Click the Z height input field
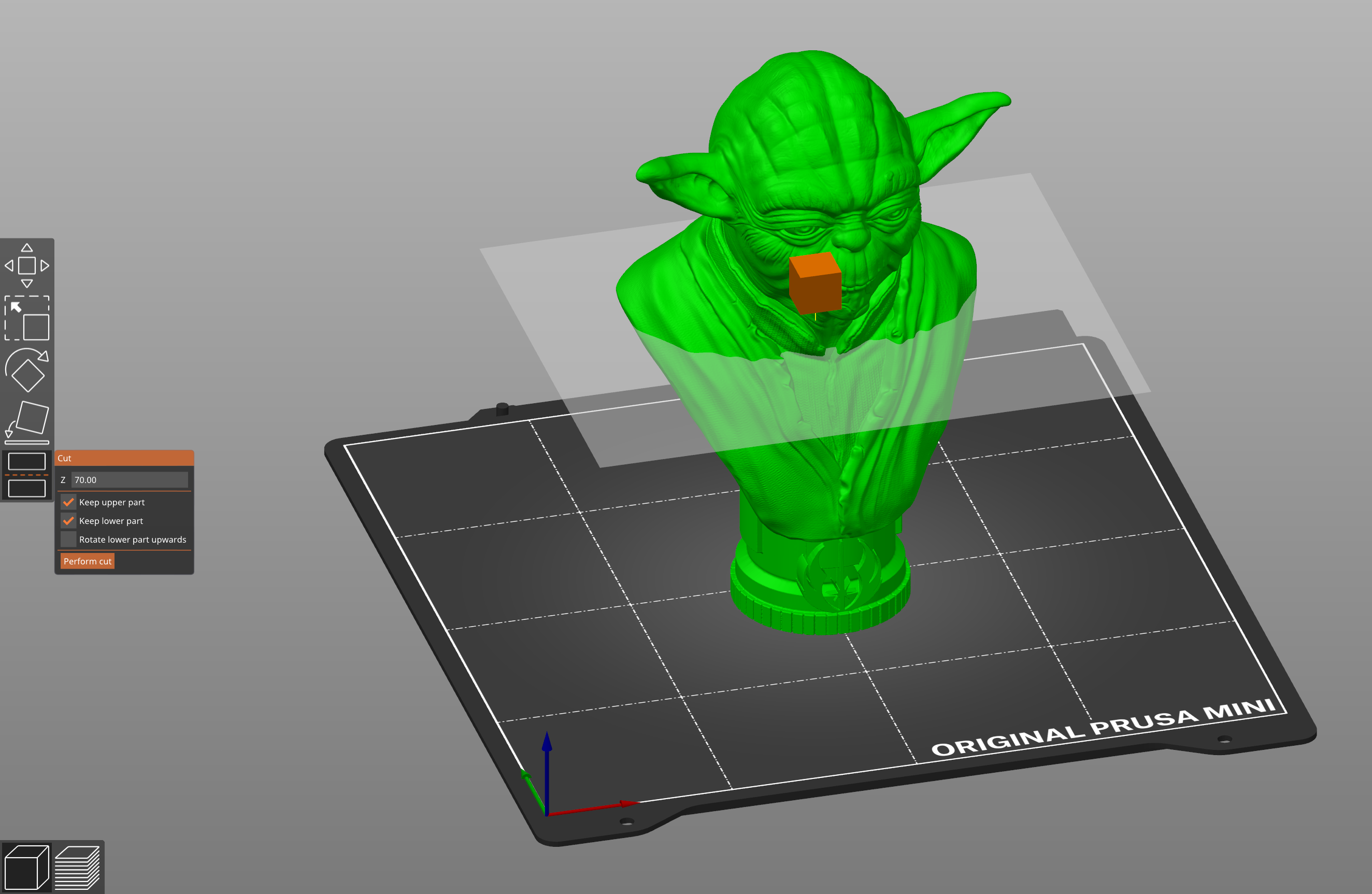 tap(130, 480)
